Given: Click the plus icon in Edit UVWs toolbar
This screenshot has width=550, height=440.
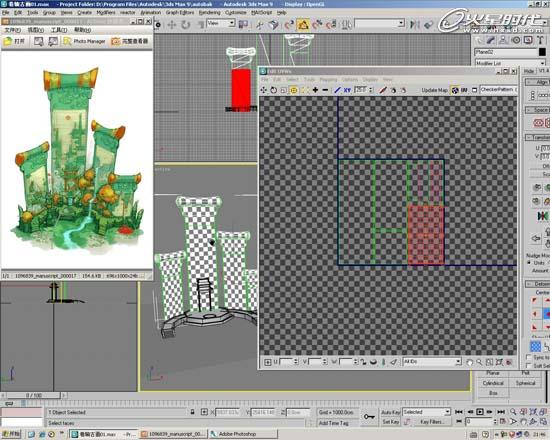Looking at the screenshot, I should 315,90.
